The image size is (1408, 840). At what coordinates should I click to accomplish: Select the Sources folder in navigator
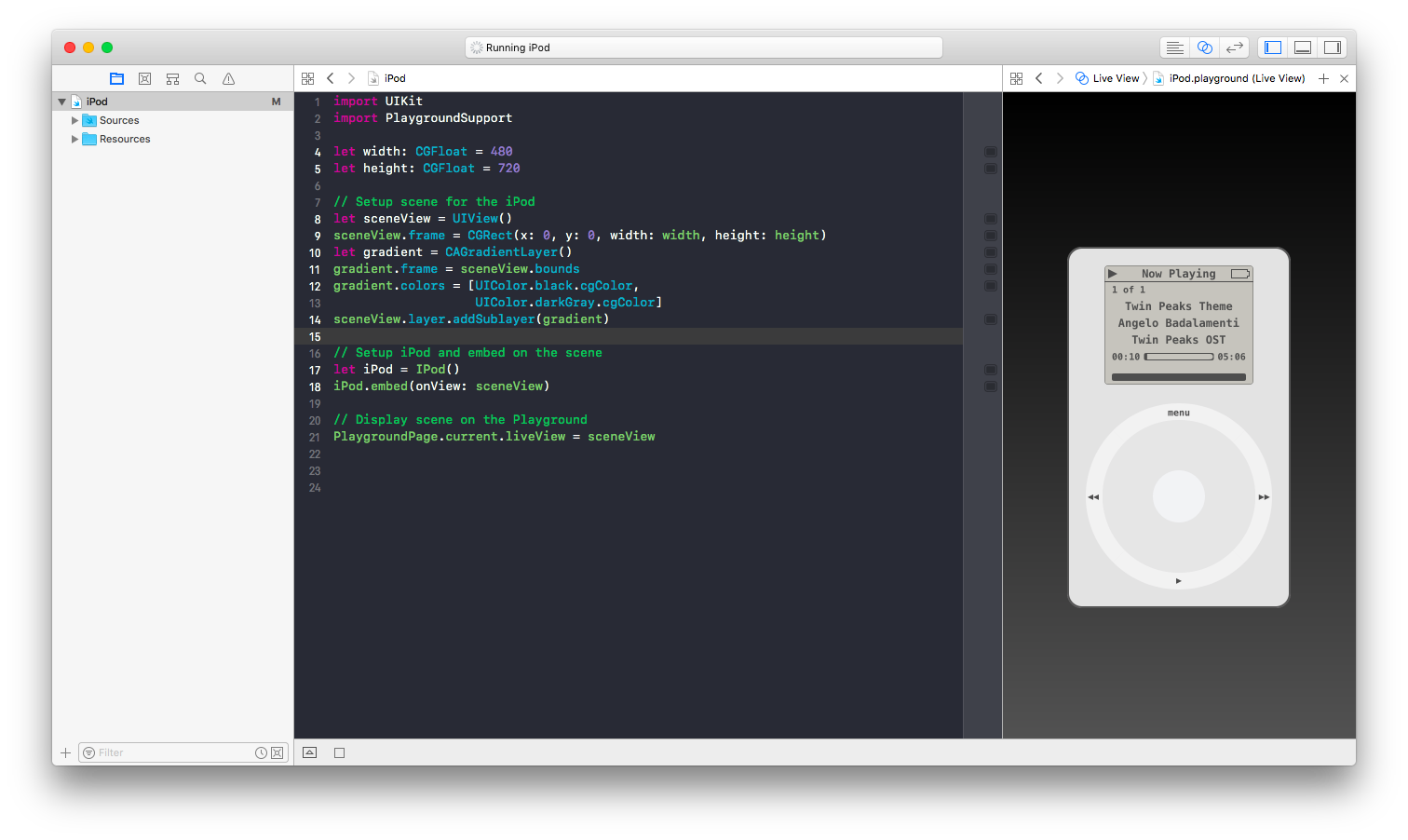tap(119, 121)
